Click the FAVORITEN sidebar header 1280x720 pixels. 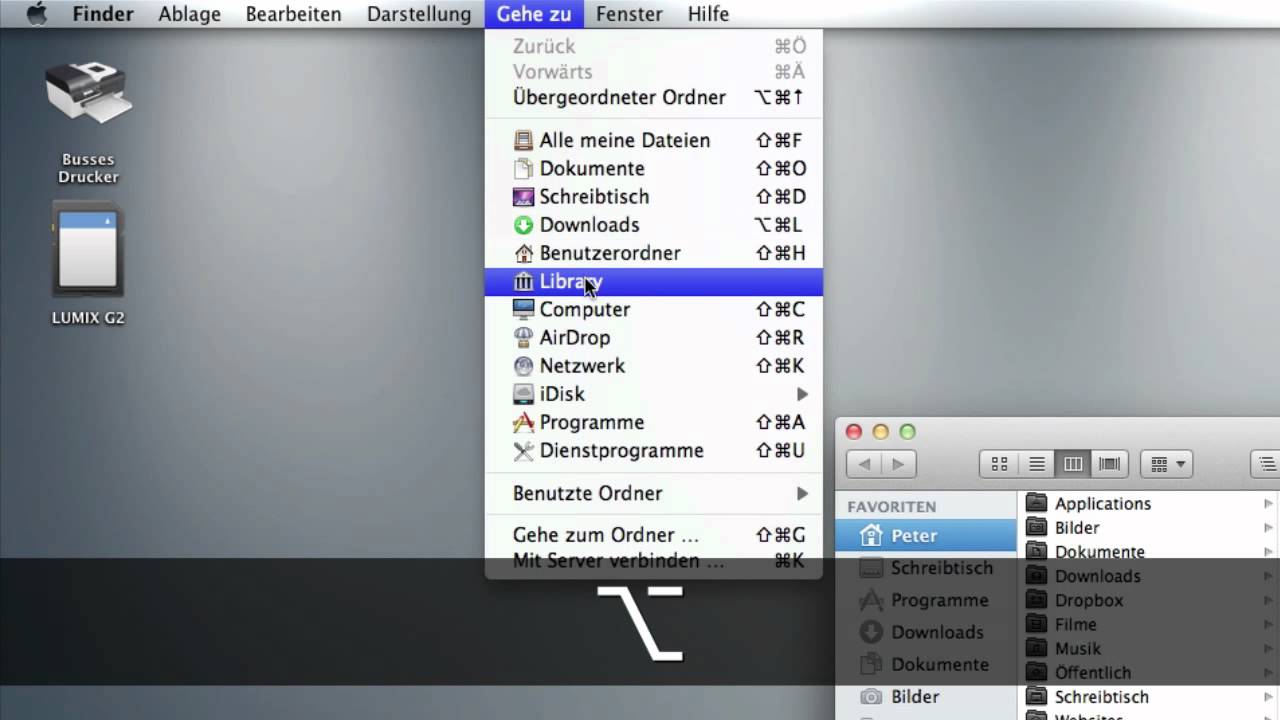(x=892, y=507)
